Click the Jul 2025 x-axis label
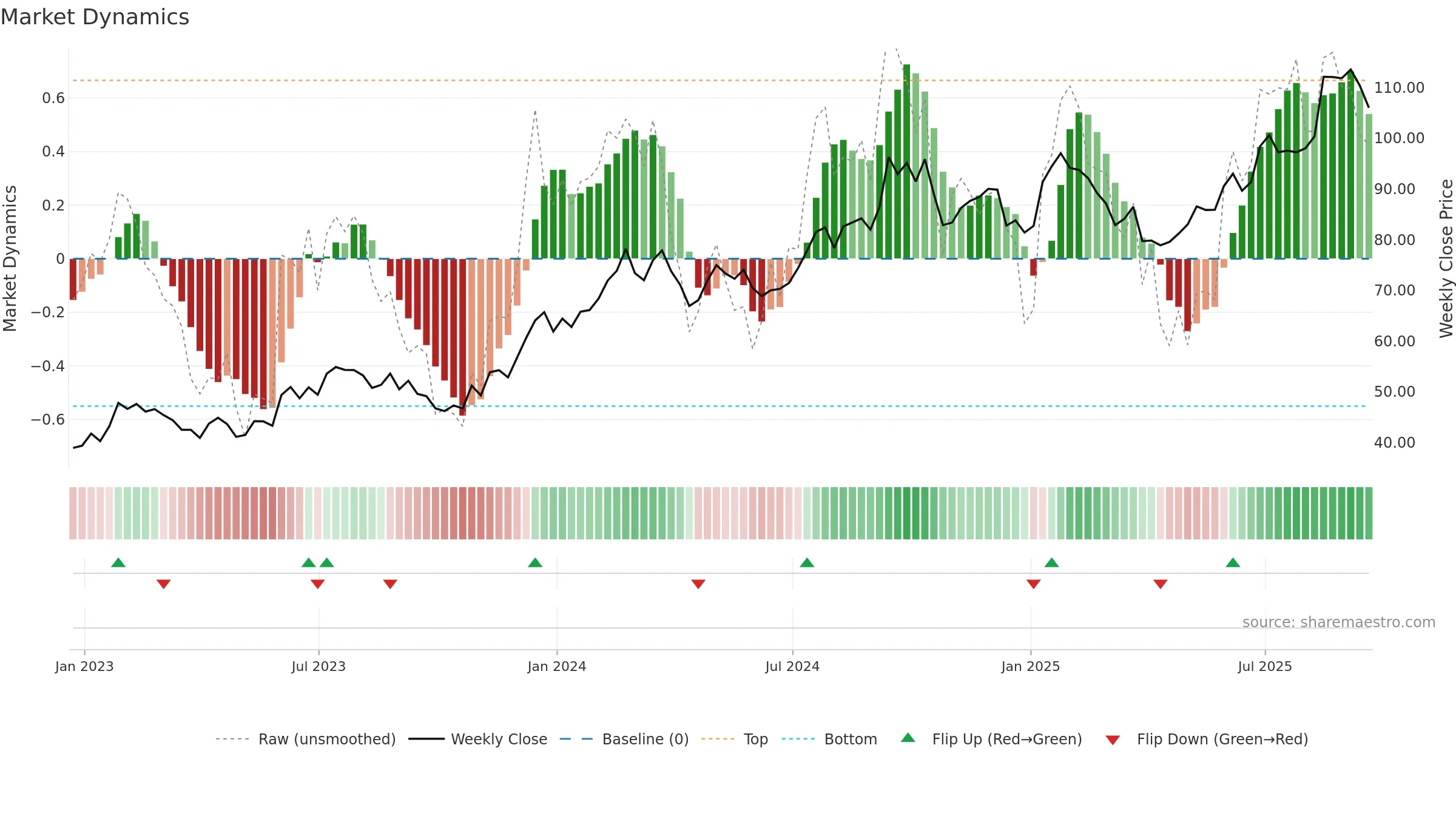 tap(1265, 666)
